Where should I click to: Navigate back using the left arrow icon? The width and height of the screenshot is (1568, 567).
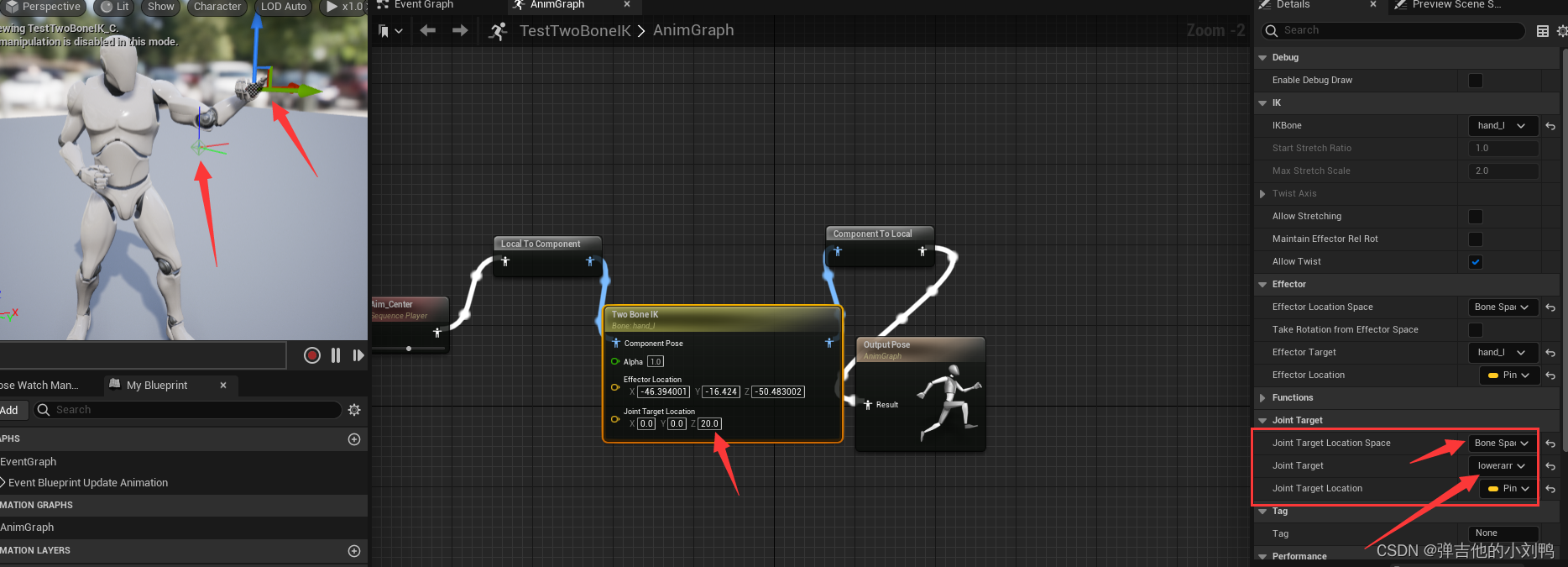click(x=428, y=31)
